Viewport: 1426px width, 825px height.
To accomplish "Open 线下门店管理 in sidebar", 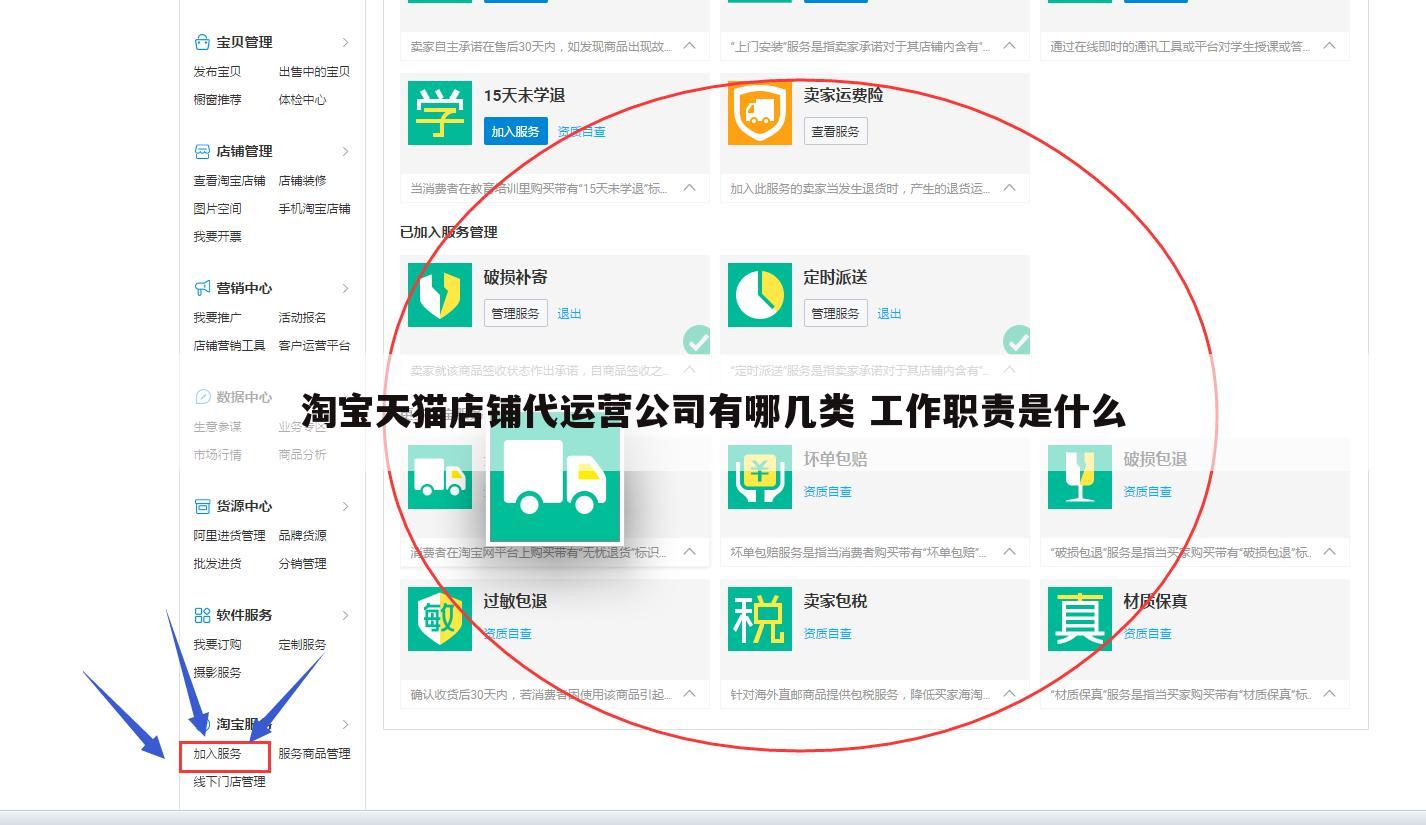I will 229,781.
